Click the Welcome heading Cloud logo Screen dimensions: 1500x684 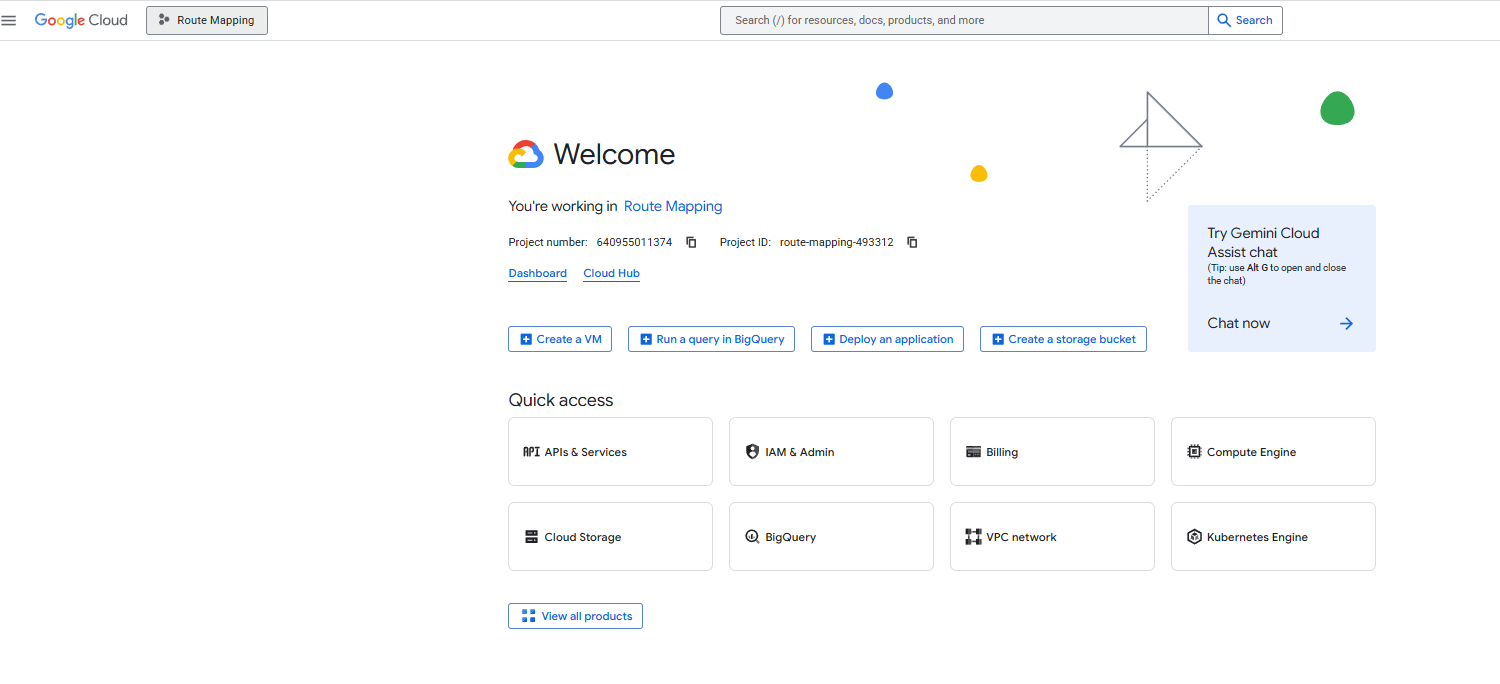click(526, 154)
